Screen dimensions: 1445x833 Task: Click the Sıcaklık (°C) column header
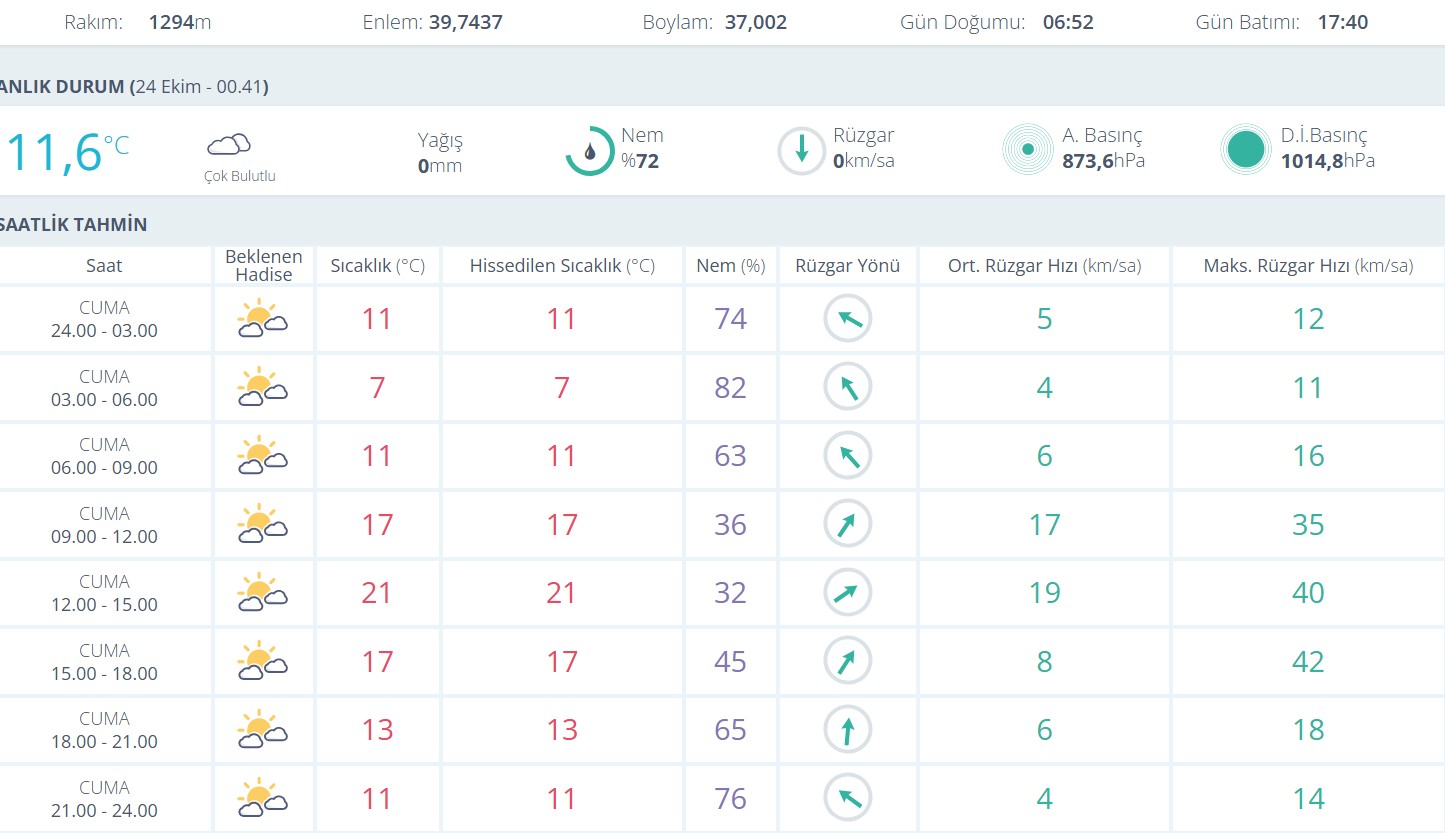[x=377, y=266]
